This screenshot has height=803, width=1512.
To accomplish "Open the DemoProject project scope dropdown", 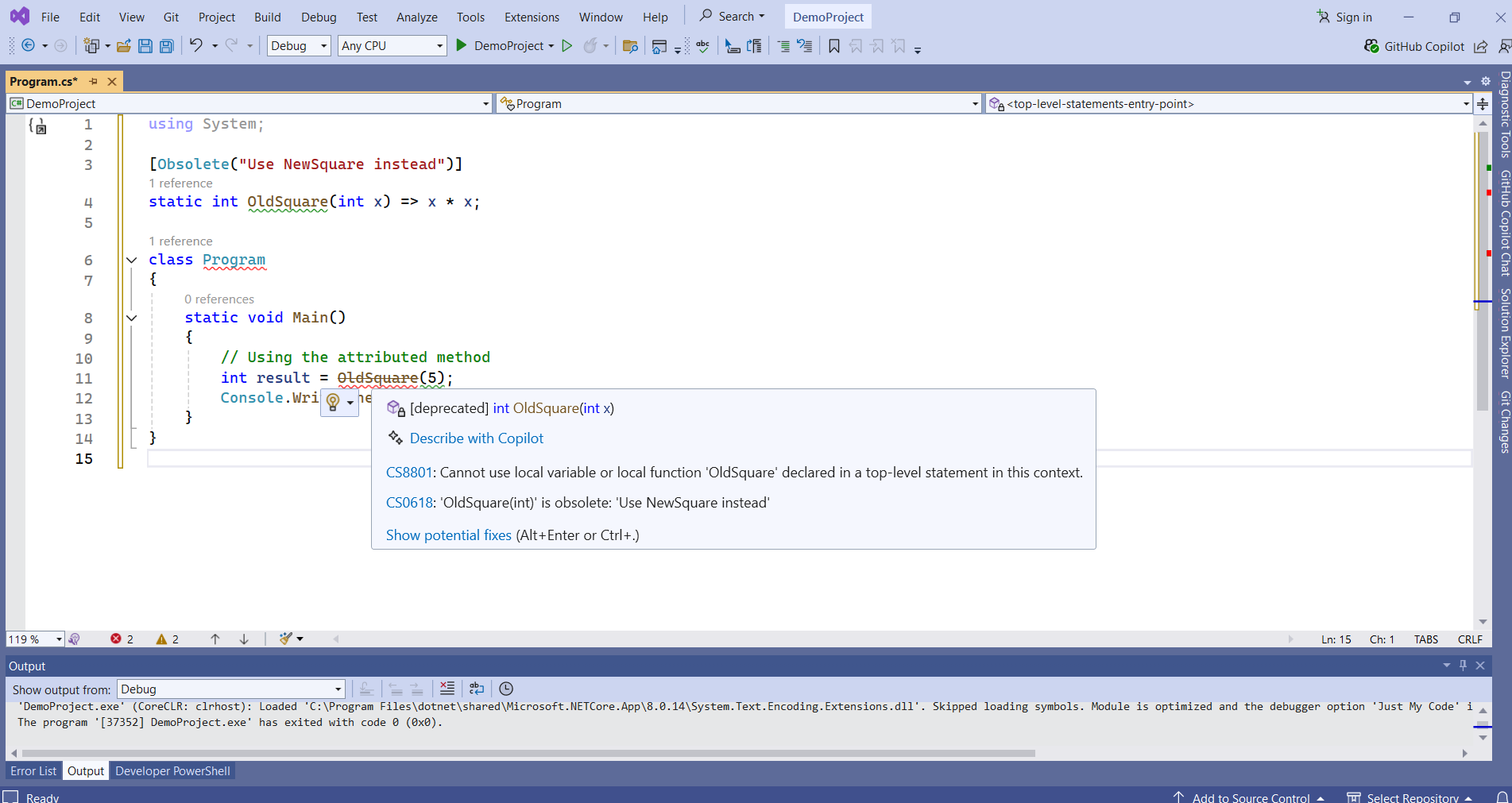I will pyautogui.click(x=249, y=103).
